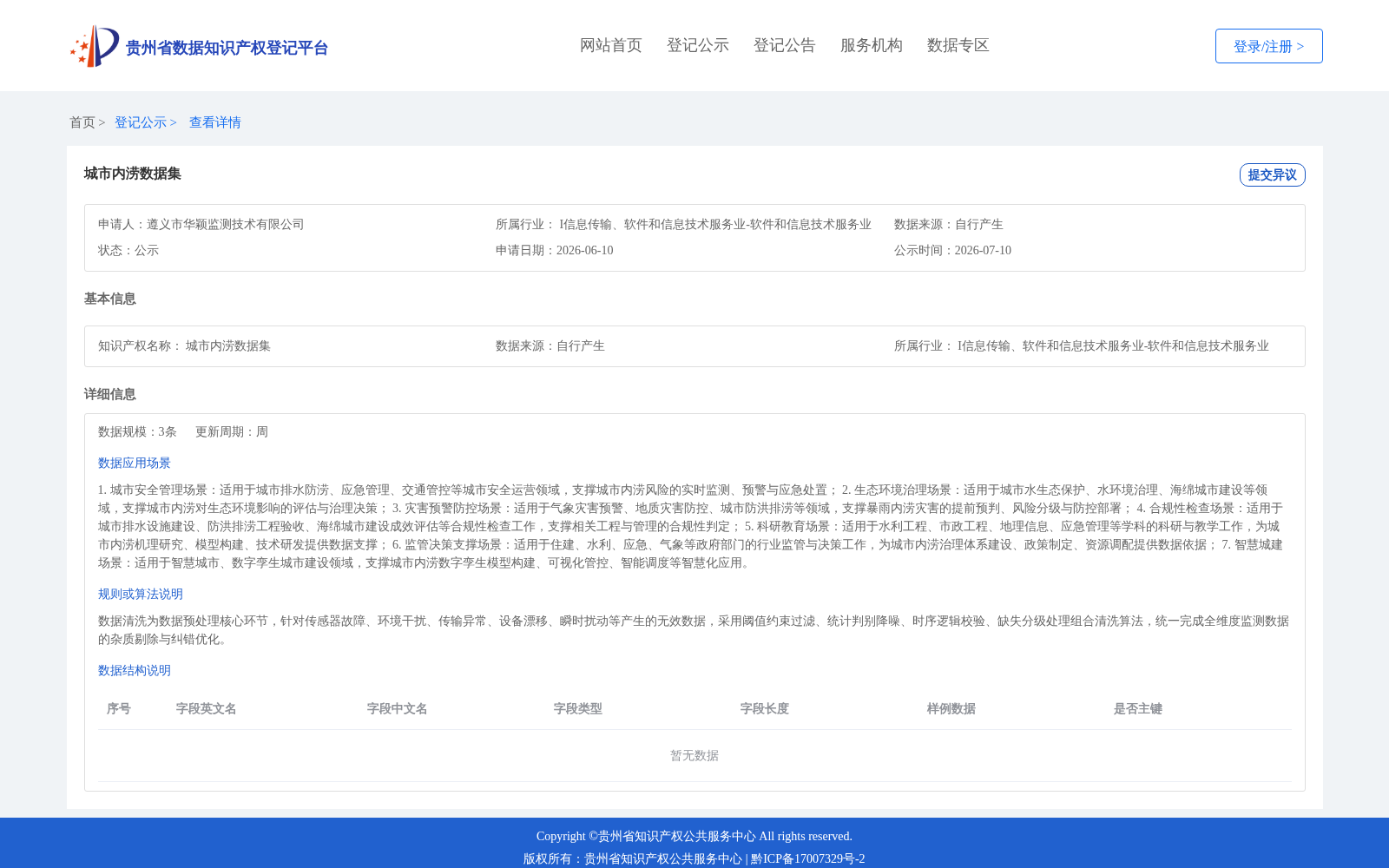This screenshot has height=868, width=1389.
Task: Click the 数据规模：3条 text
Action: click(x=137, y=431)
